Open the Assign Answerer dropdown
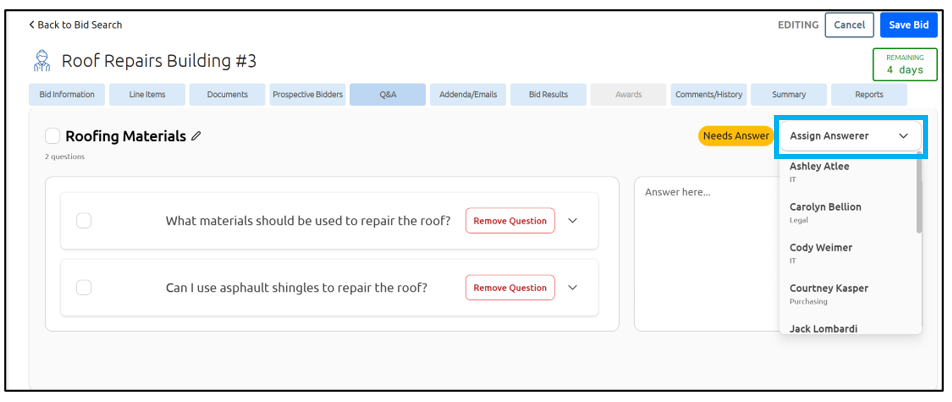This screenshot has width=952, height=402. [849, 136]
